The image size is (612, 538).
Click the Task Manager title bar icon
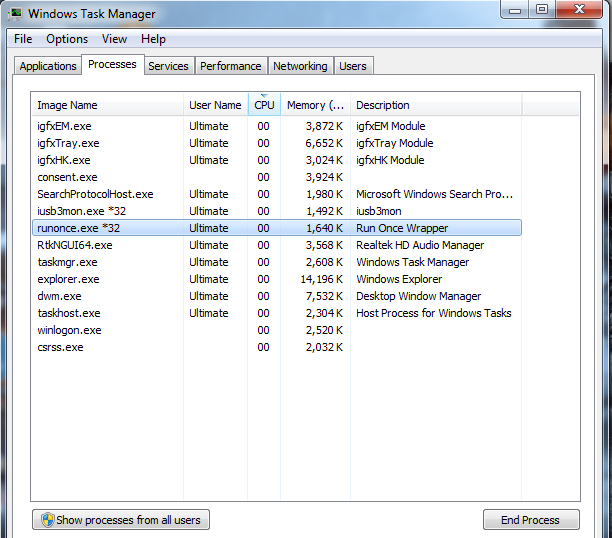(16, 14)
